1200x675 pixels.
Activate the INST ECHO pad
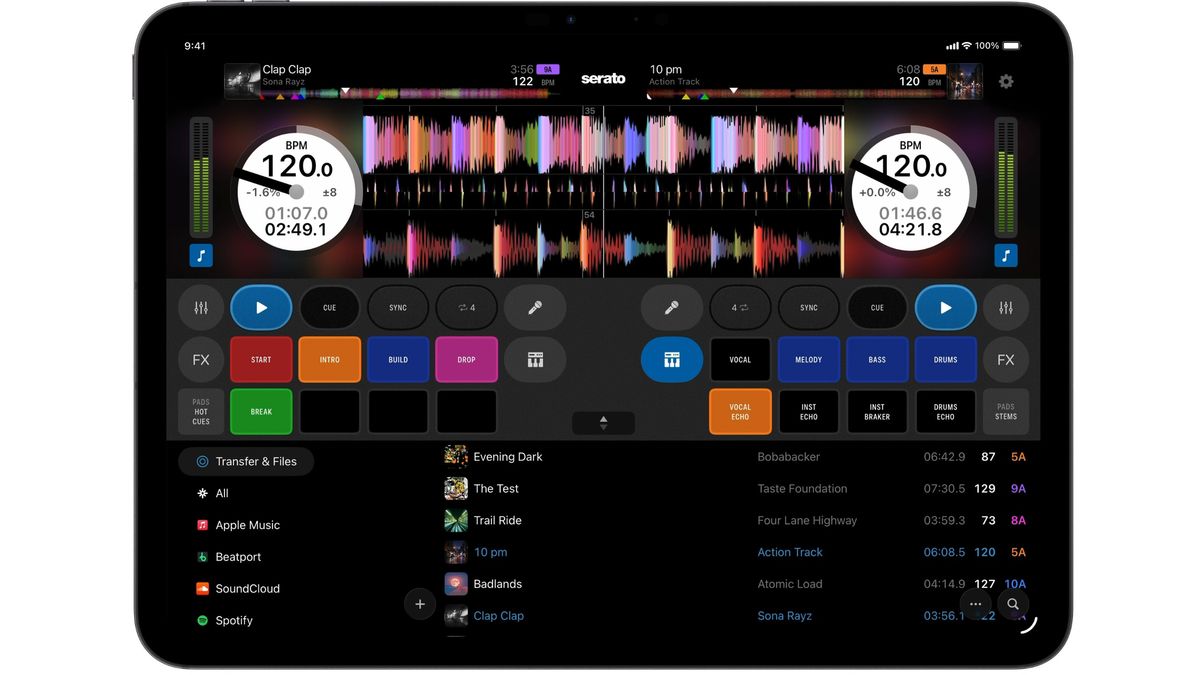(x=809, y=412)
